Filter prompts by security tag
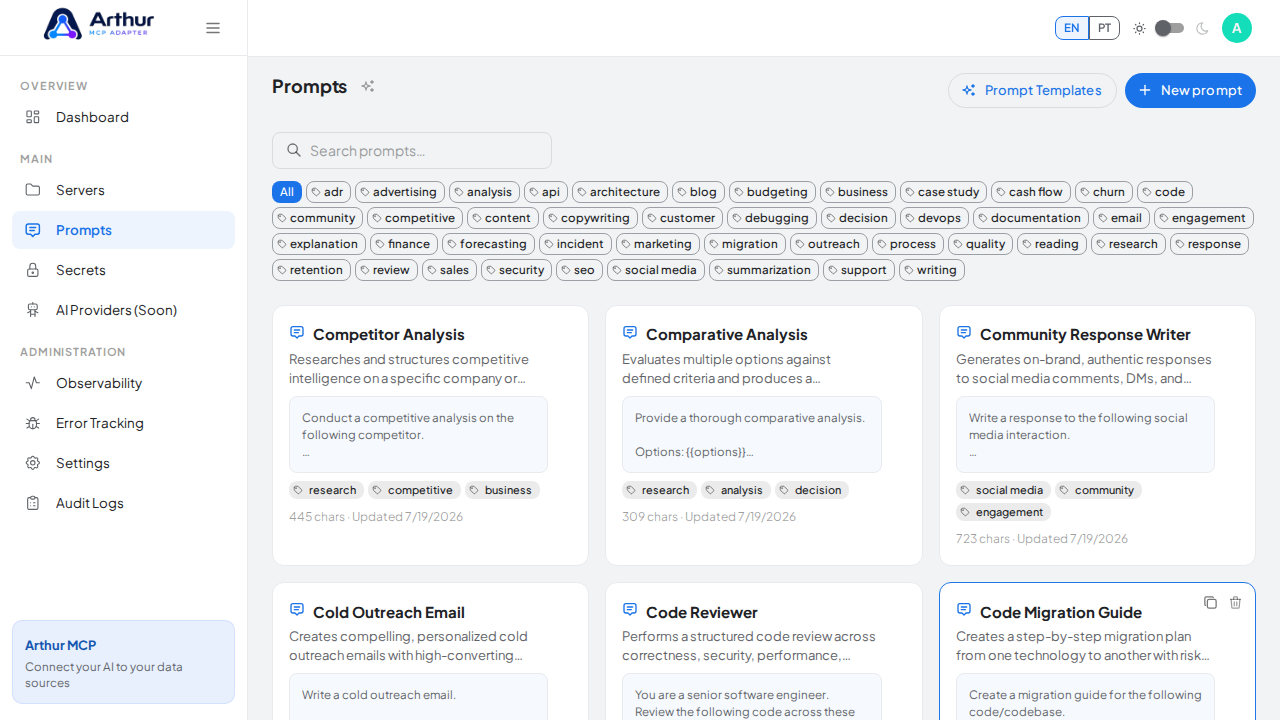 [516, 270]
